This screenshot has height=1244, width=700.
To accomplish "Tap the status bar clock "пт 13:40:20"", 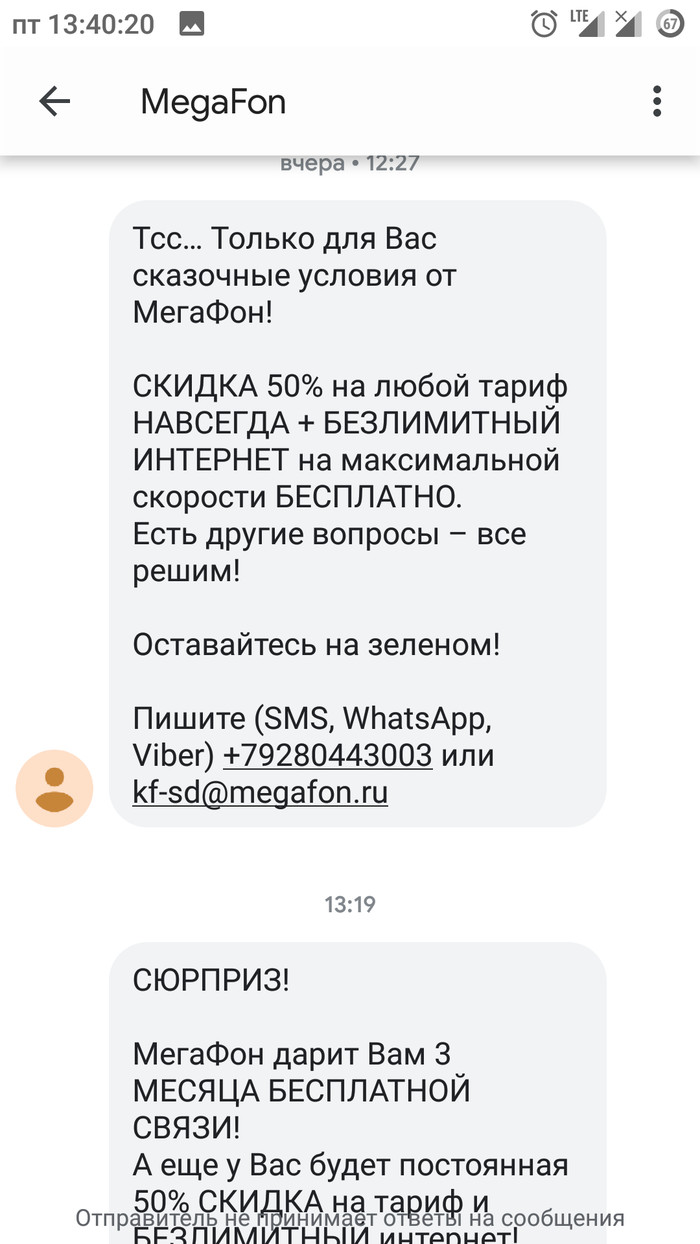I will (83, 23).
